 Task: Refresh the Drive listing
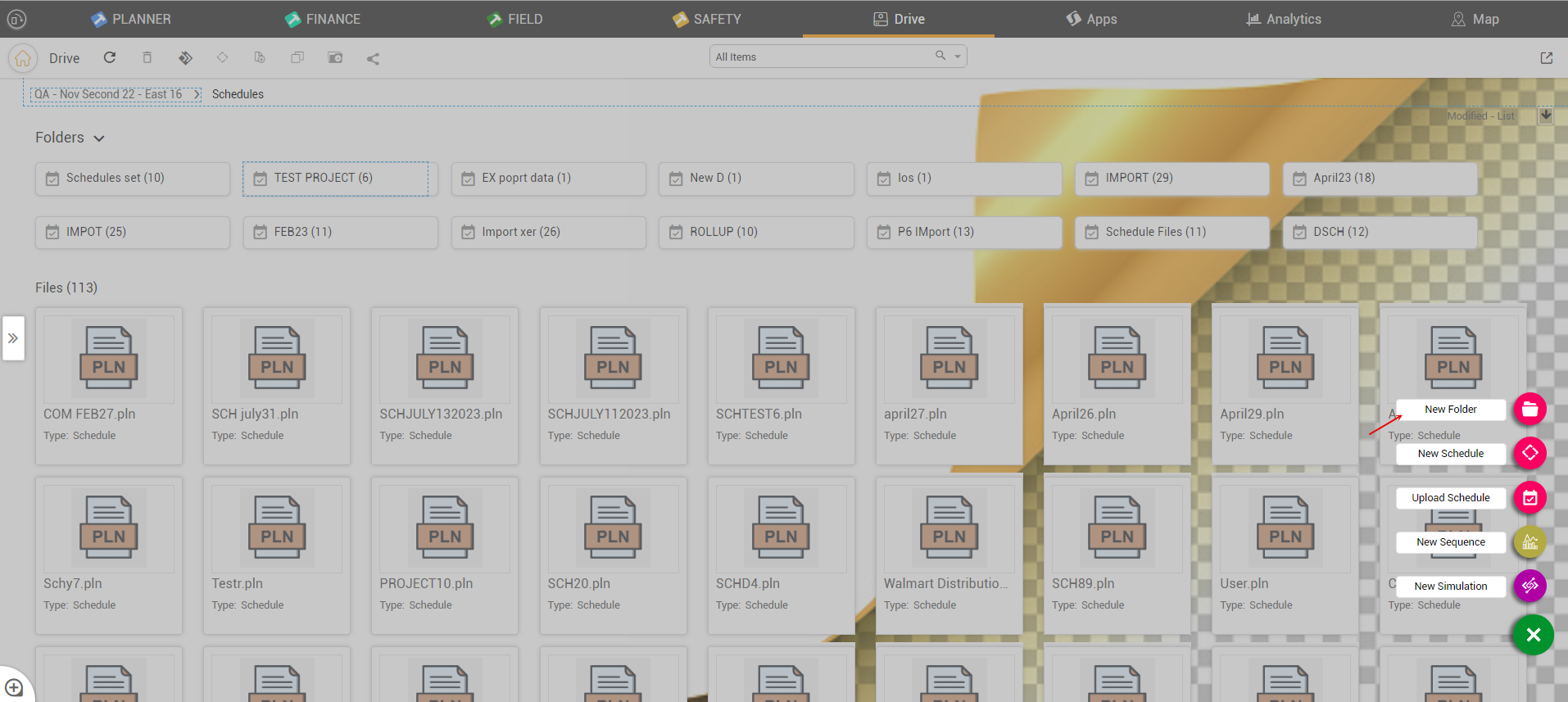(x=110, y=57)
